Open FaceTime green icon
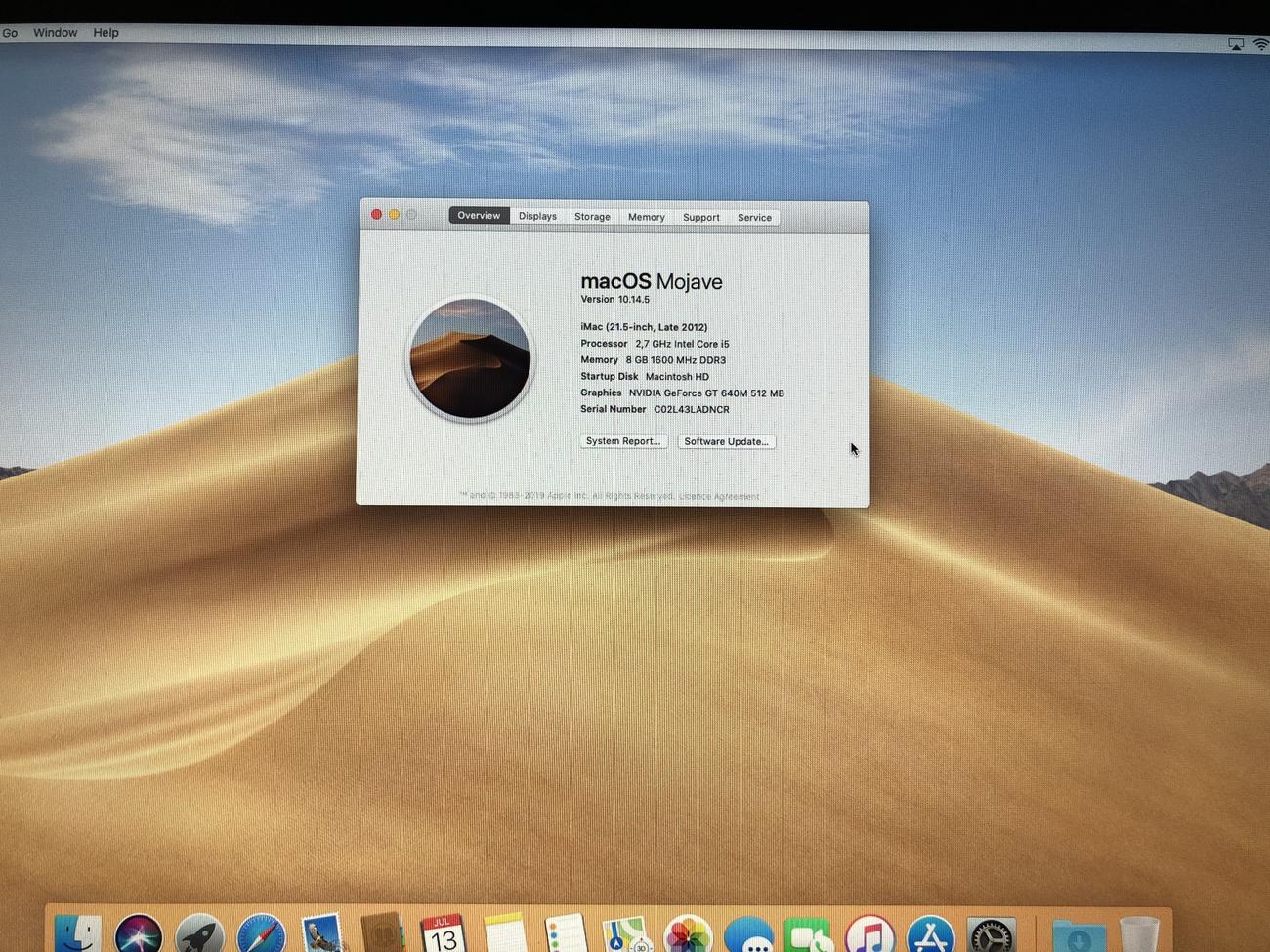 [809, 934]
